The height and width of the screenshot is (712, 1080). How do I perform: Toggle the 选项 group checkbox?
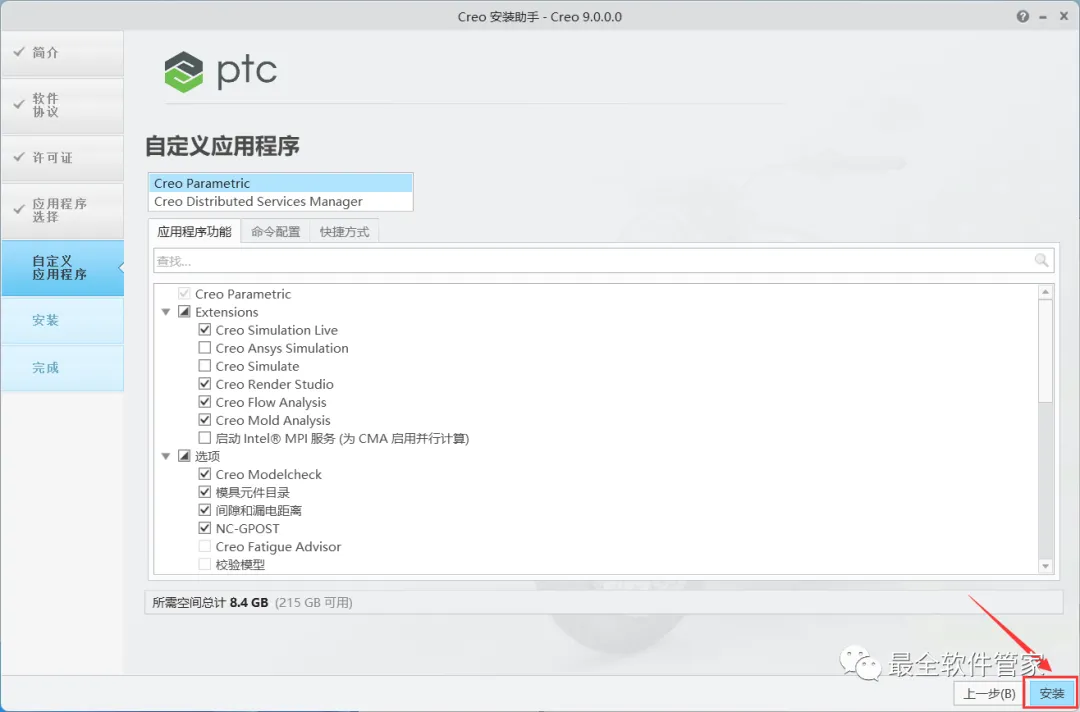point(184,456)
